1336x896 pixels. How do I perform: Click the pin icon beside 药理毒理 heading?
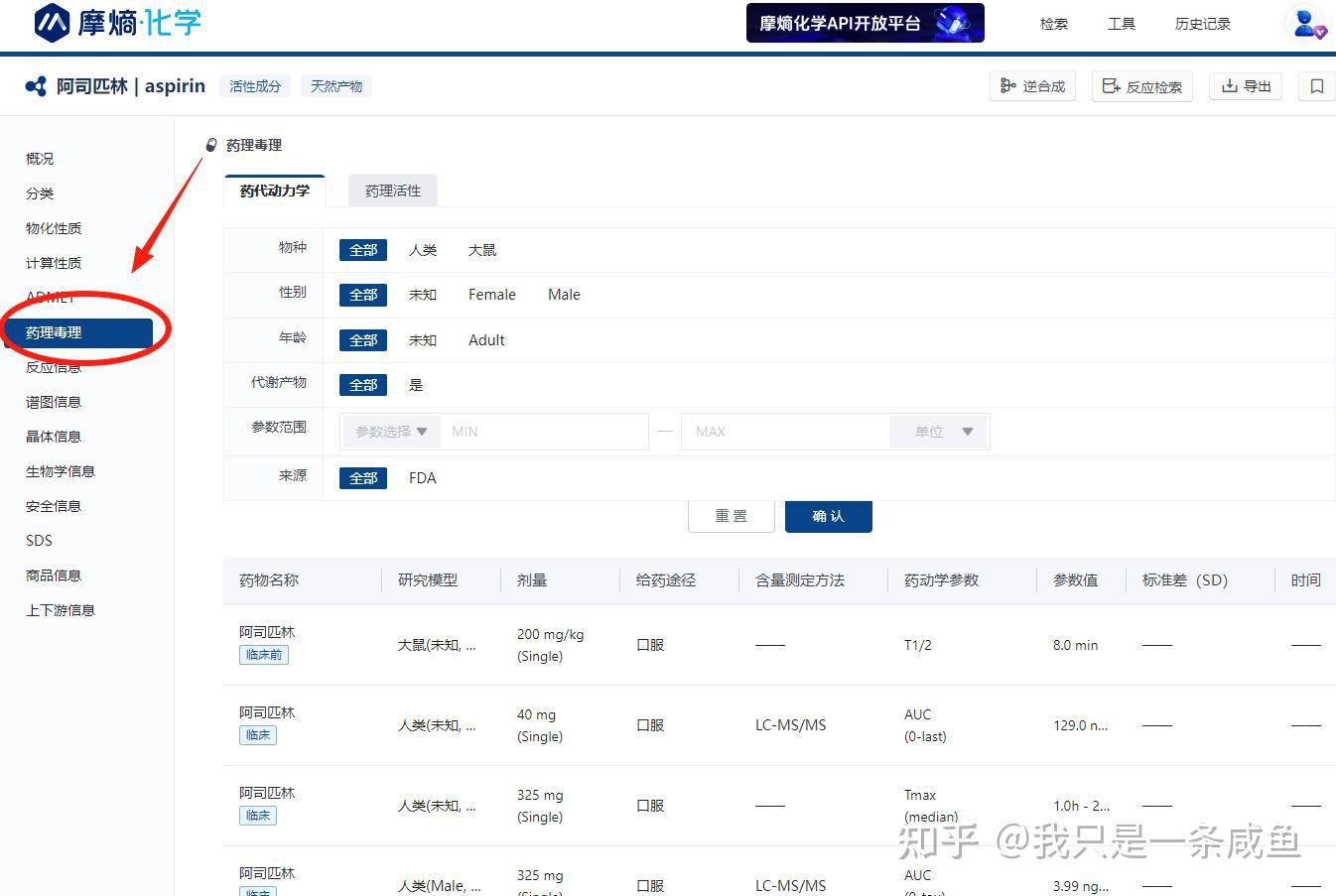[210, 144]
